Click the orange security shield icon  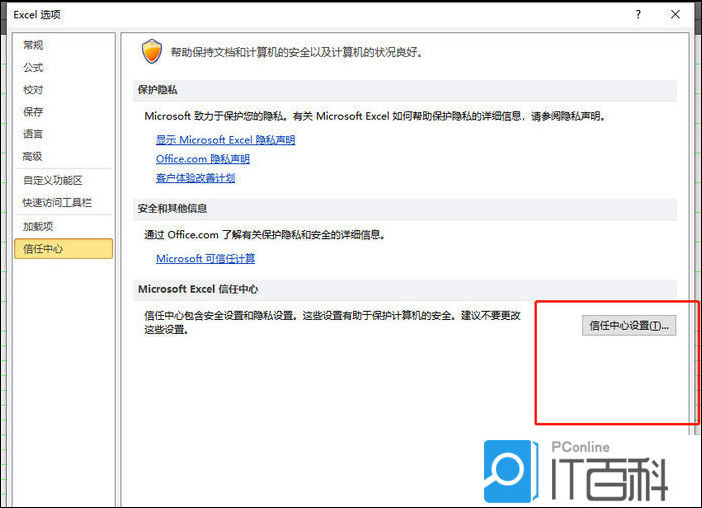pyautogui.click(x=152, y=51)
